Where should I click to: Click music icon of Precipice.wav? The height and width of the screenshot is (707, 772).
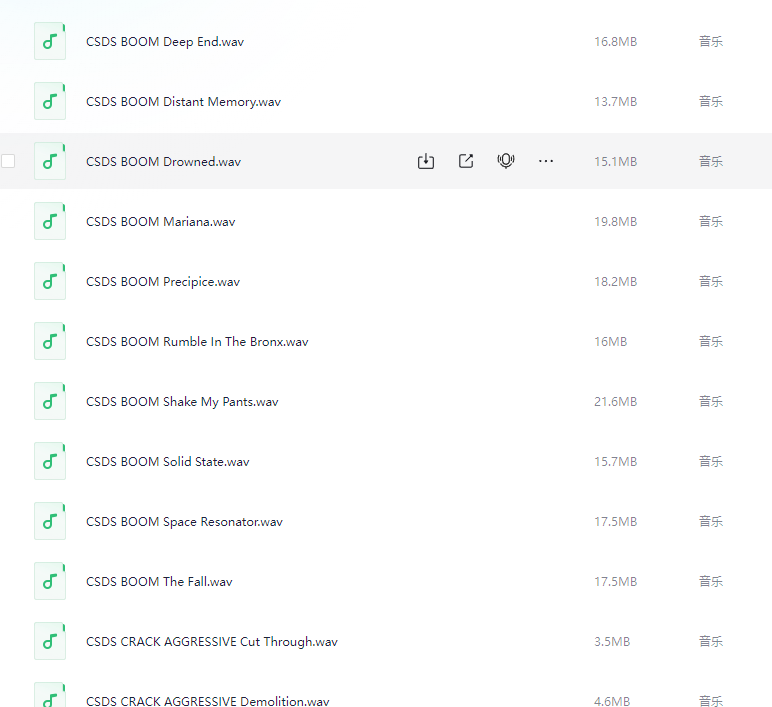50,281
